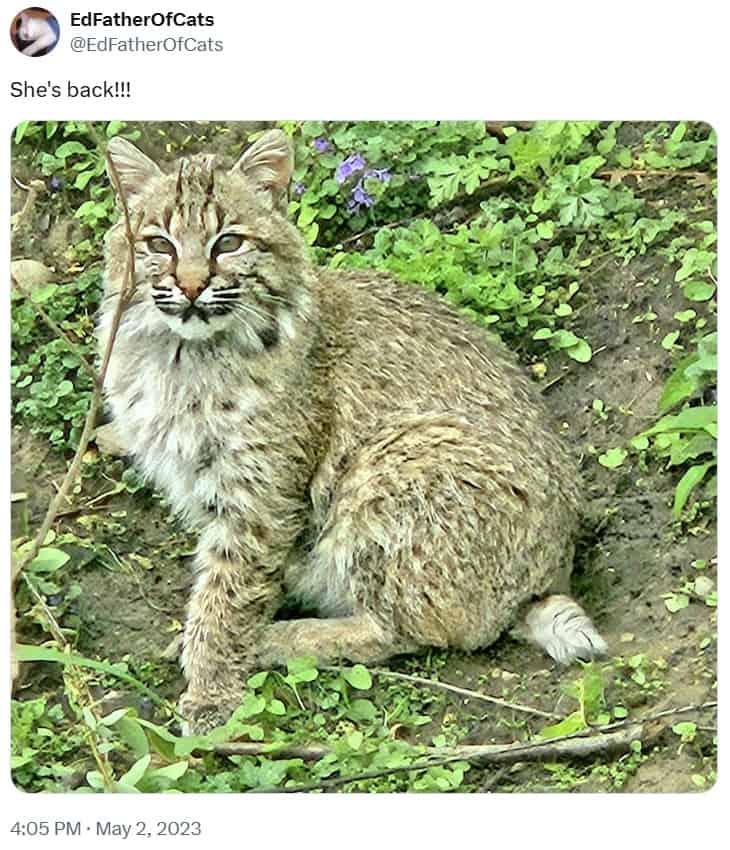Click the 4:05 PM timestamp

pyautogui.click(x=46, y=829)
